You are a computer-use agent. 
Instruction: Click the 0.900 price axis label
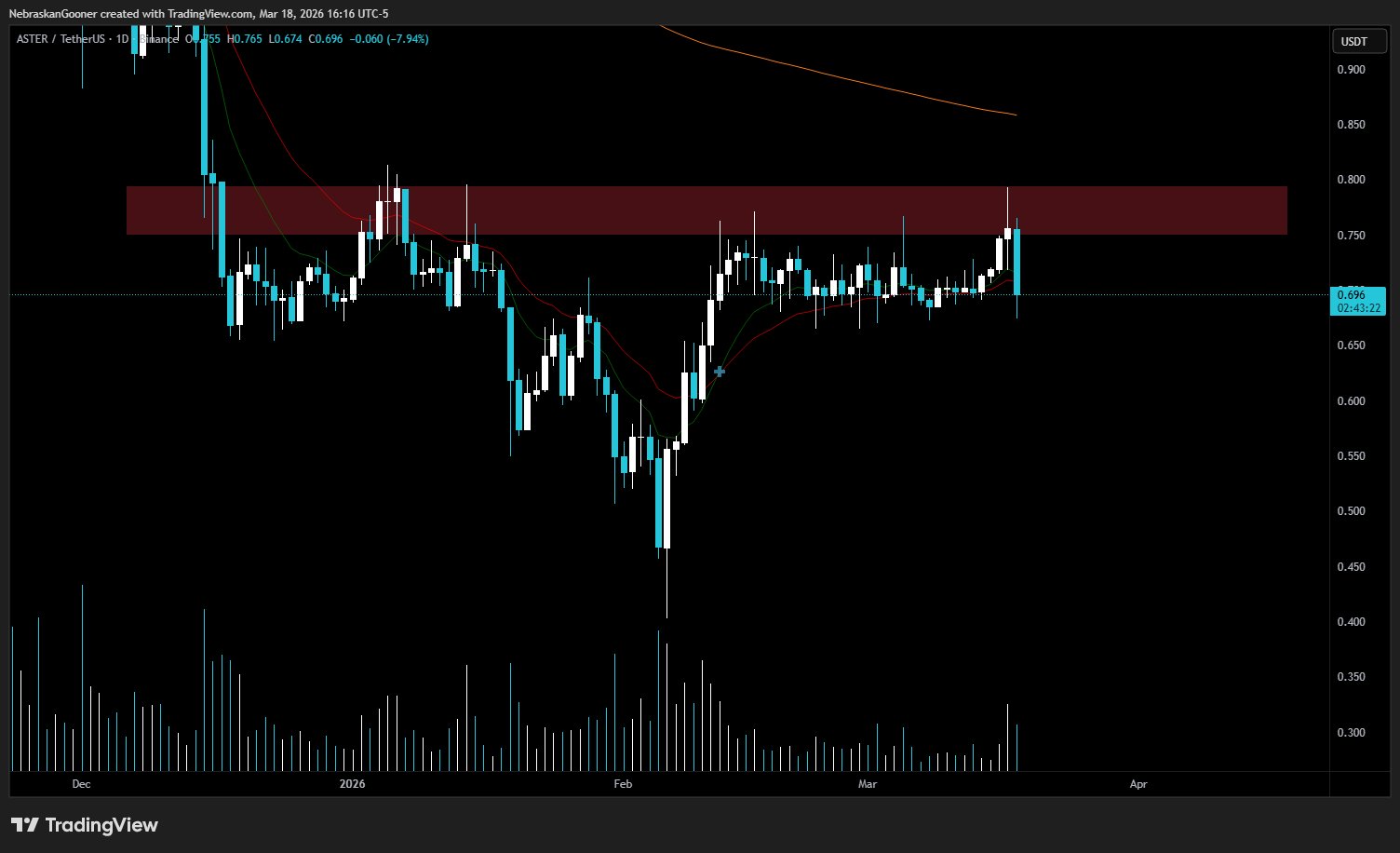pos(1351,70)
